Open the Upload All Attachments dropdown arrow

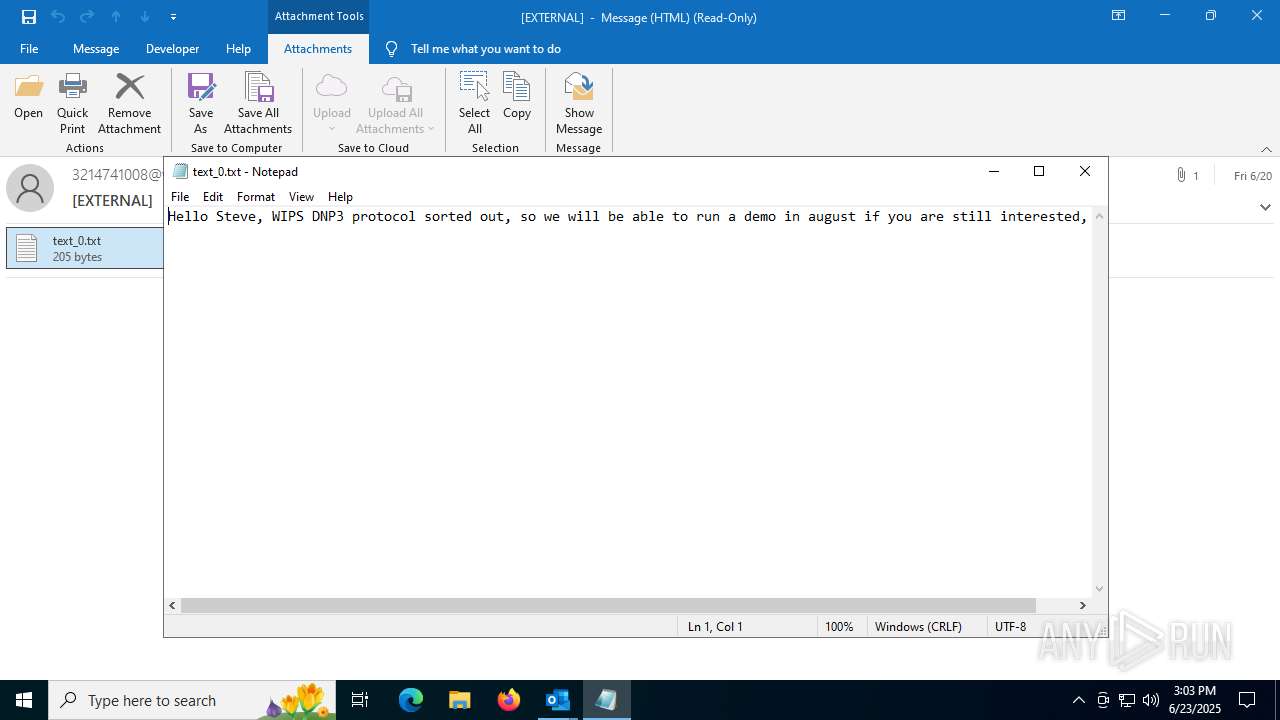pyautogui.click(x=431, y=128)
